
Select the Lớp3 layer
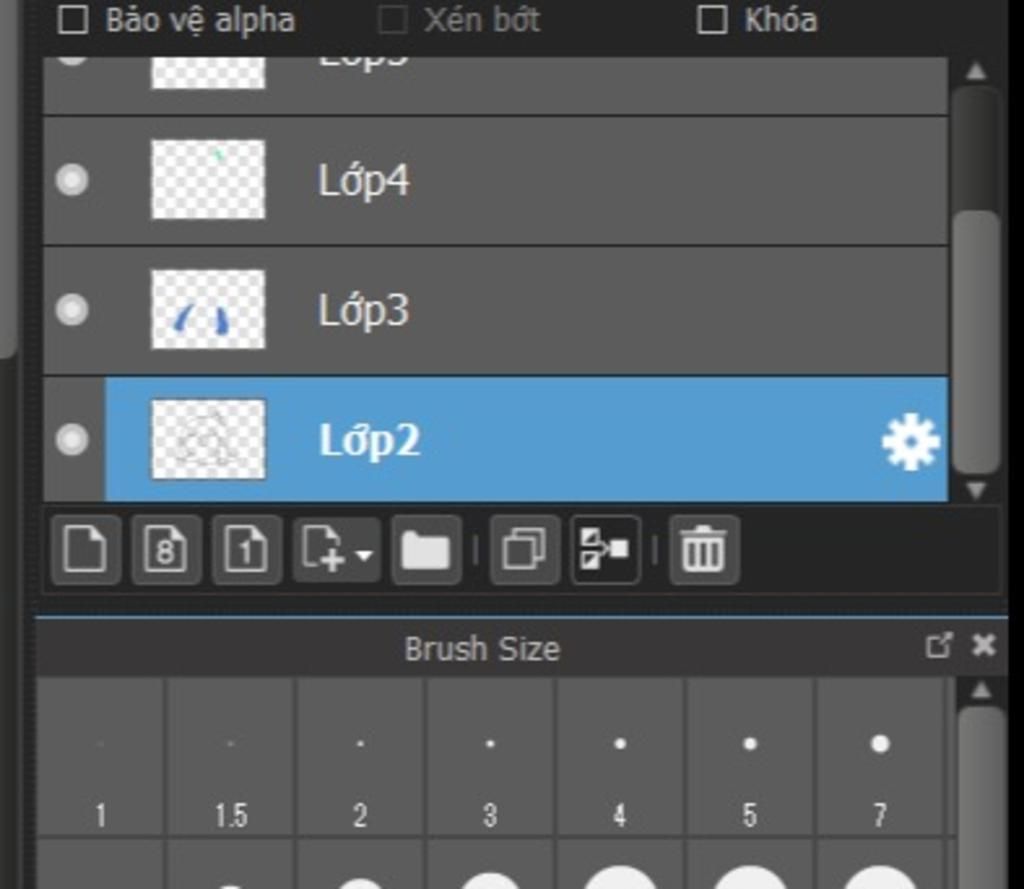495,310
